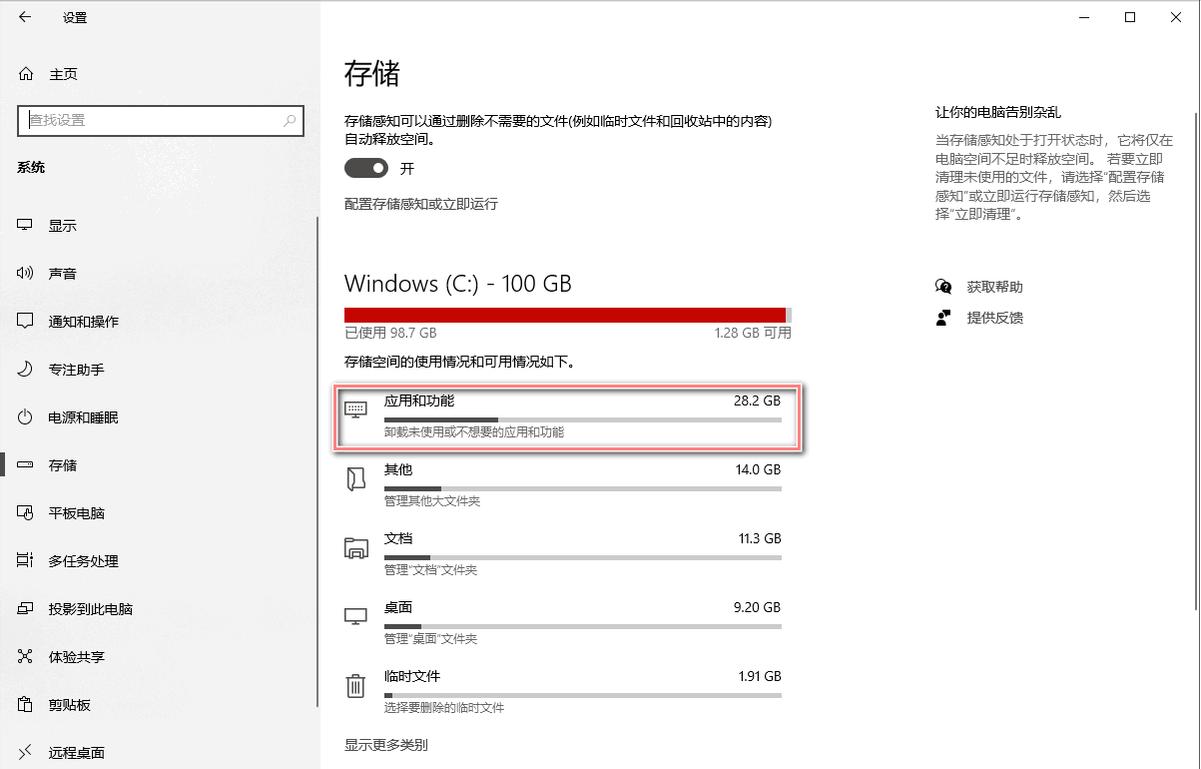Click the 查找设置 search box
This screenshot has width=1201, height=769.
(160, 121)
